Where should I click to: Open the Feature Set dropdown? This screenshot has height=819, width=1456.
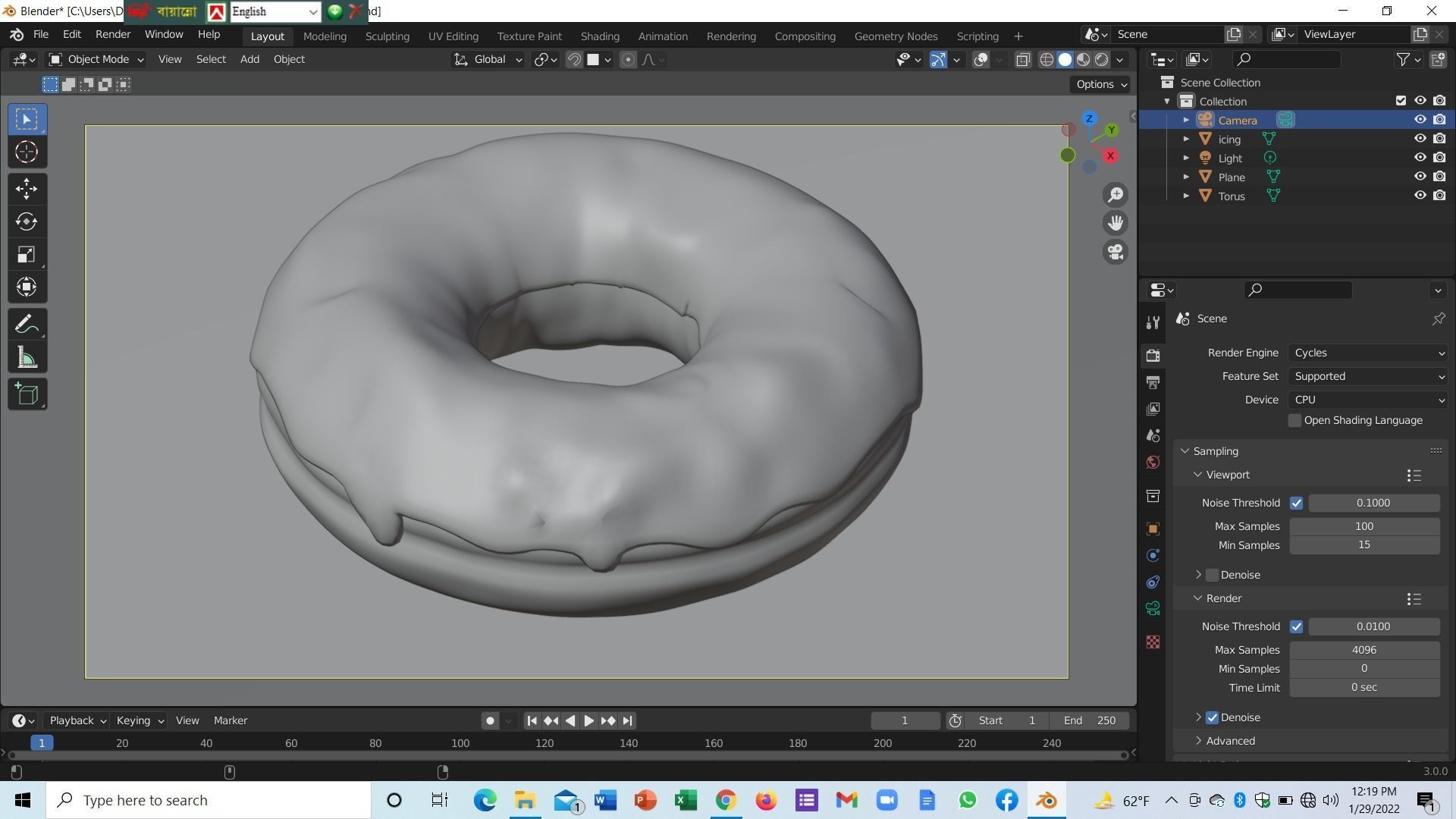1369,376
